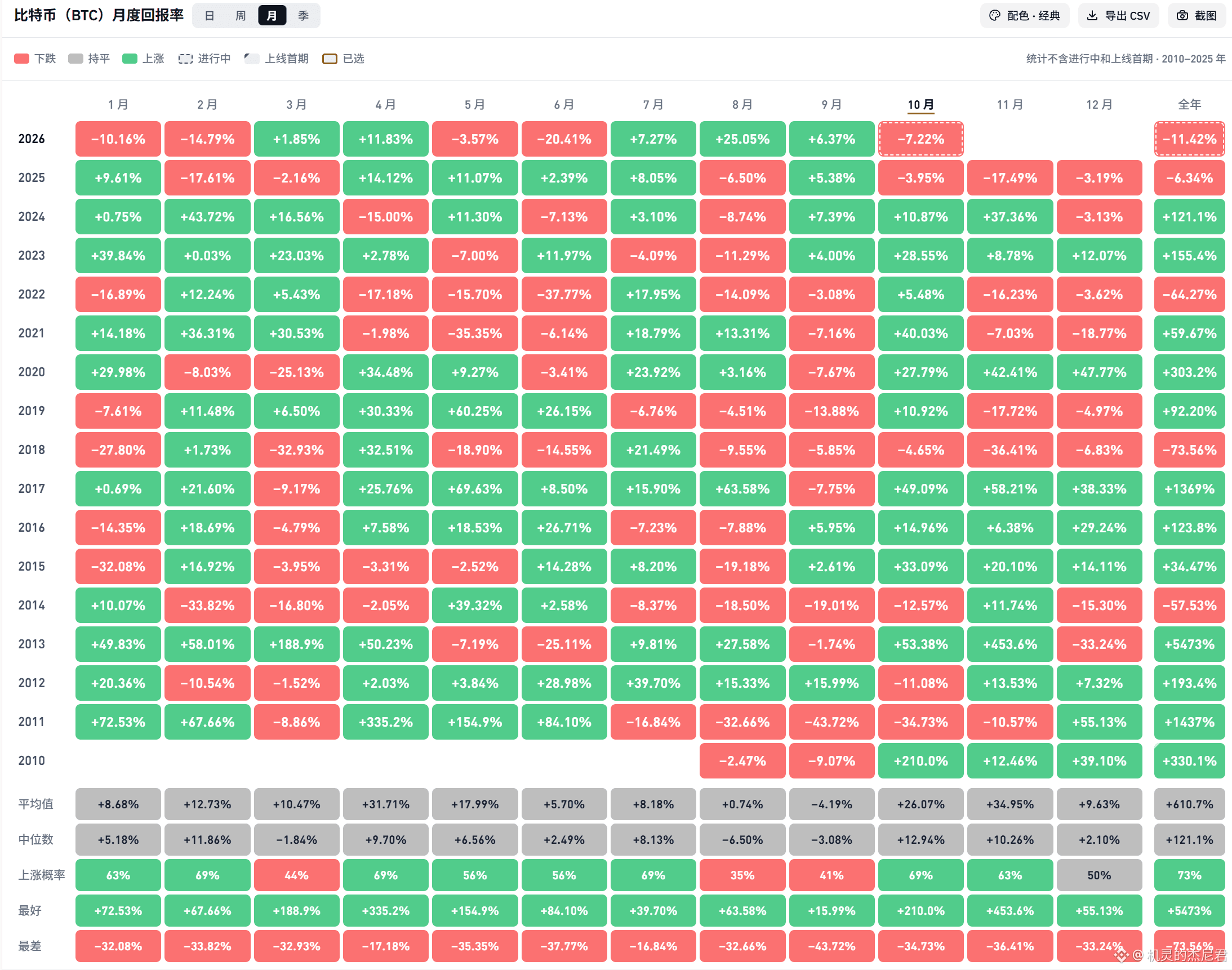Screen dimensions: 1232x970
Task: Click the 上涨概率 December cell 50%
Action: 1099,875
